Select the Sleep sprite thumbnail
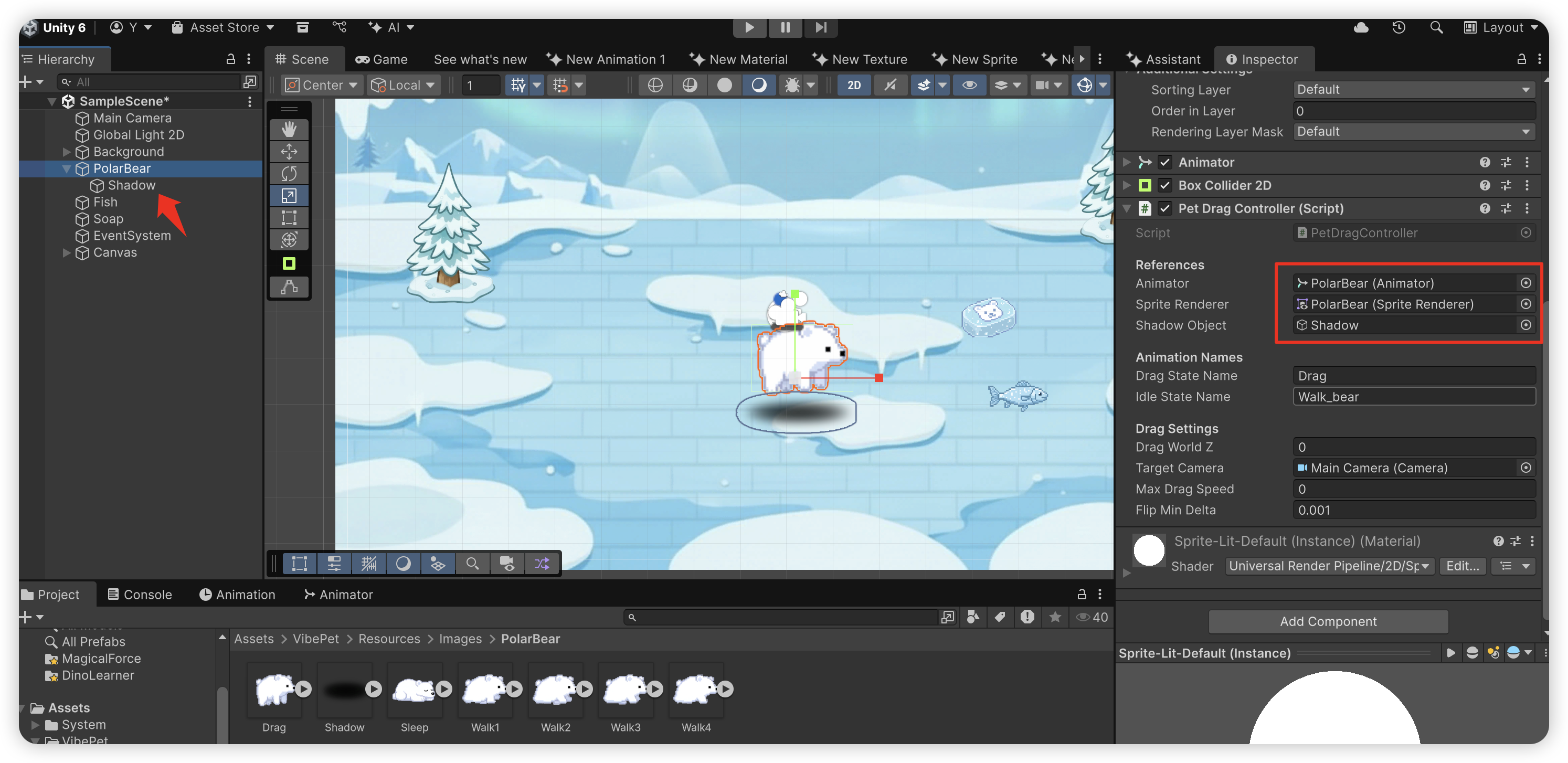 point(415,690)
